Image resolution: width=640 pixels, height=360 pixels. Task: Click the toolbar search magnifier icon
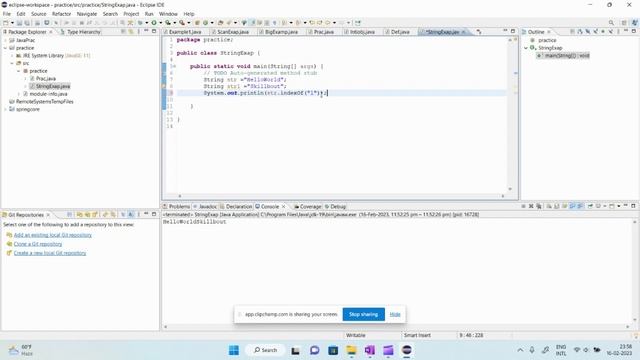(x=611, y=23)
